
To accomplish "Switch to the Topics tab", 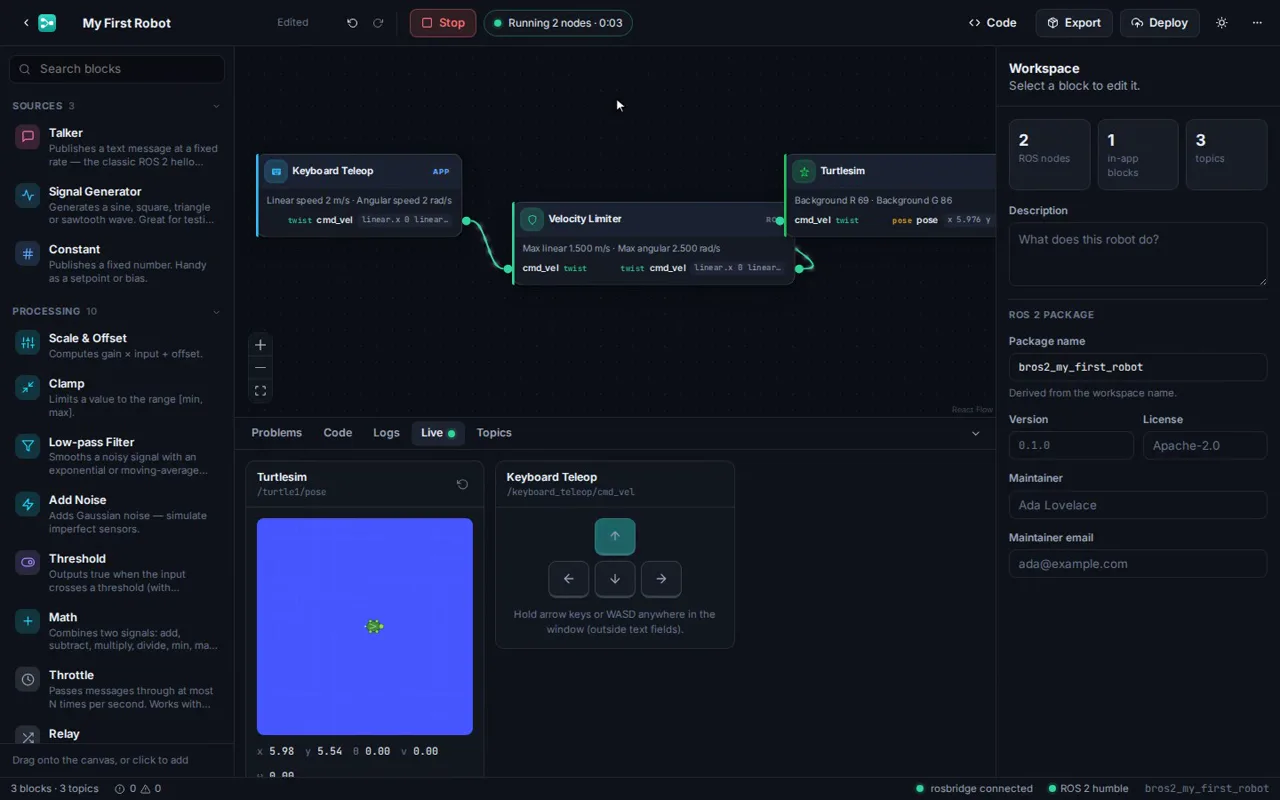I will point(494,433).
